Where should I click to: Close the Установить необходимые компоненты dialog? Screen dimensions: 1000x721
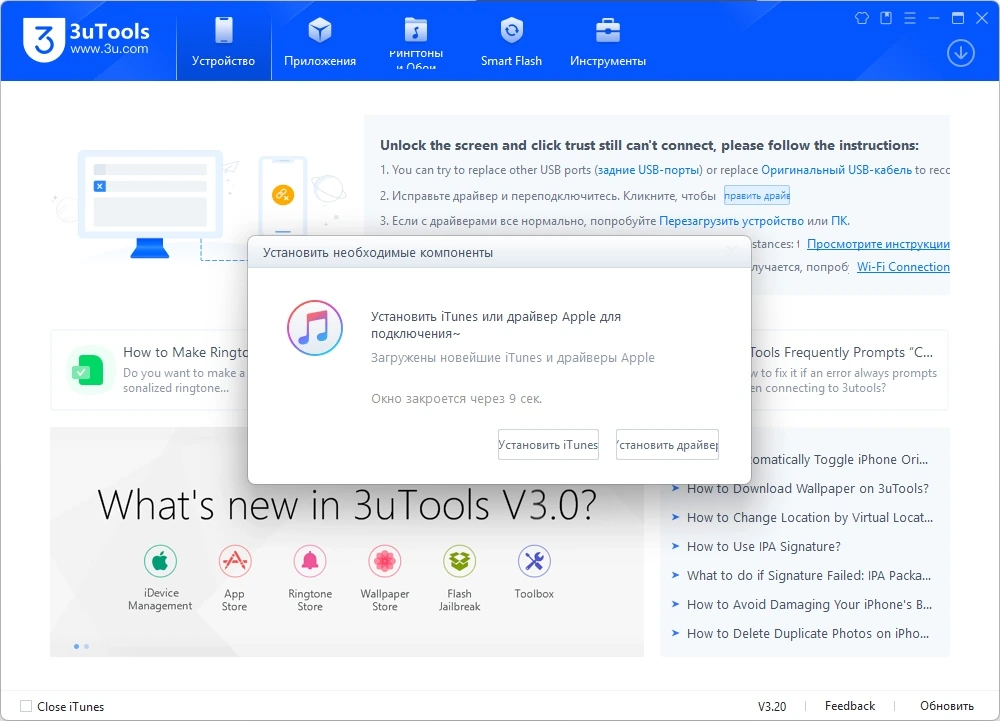(732, 251)
